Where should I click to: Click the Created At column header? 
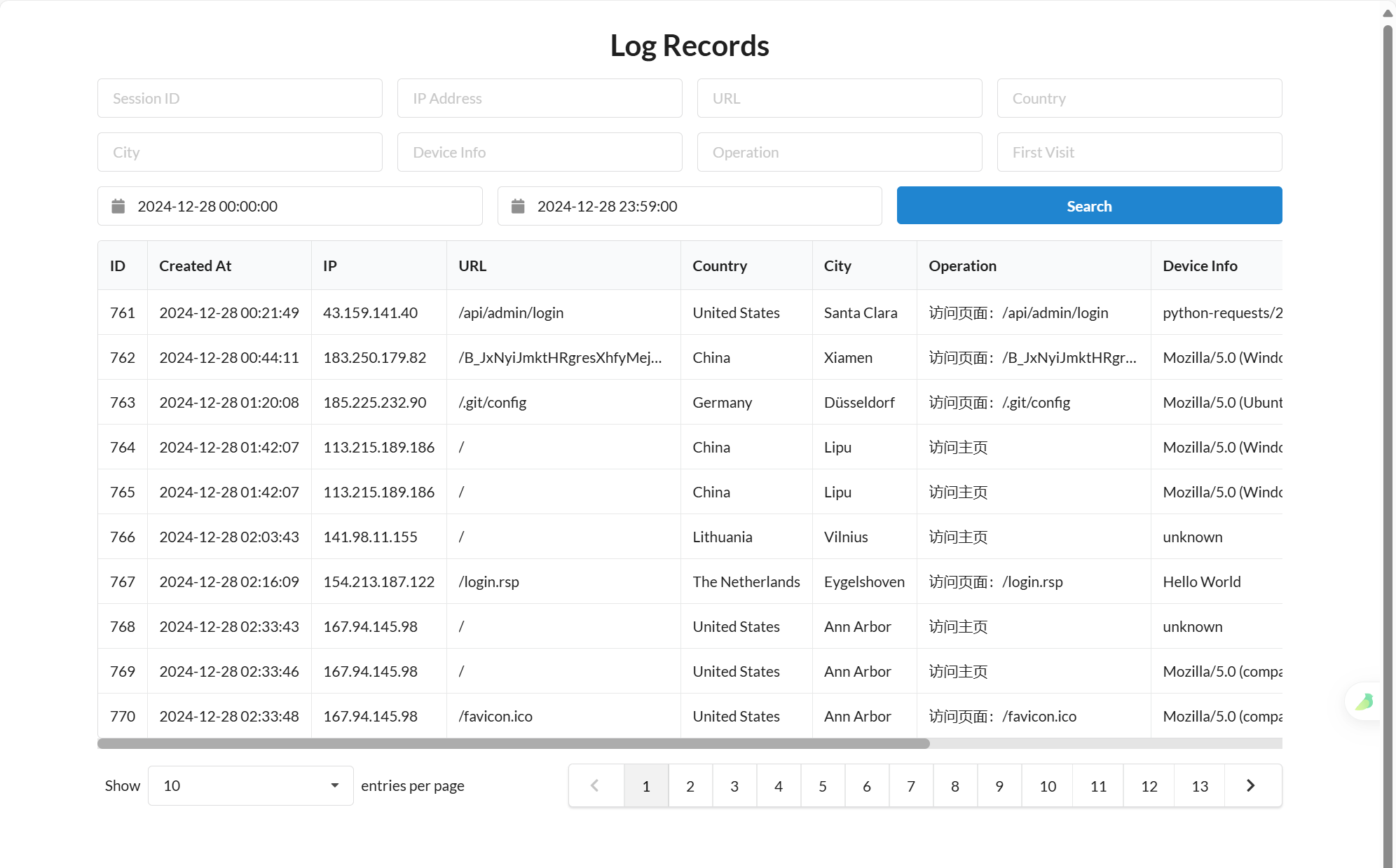(x=195, y=266)
